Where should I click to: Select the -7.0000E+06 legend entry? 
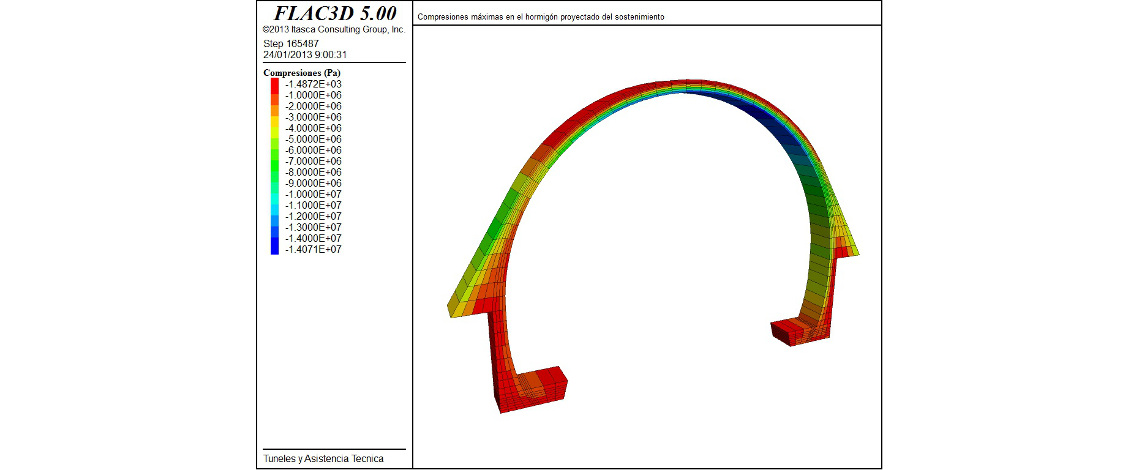point(313,161)
